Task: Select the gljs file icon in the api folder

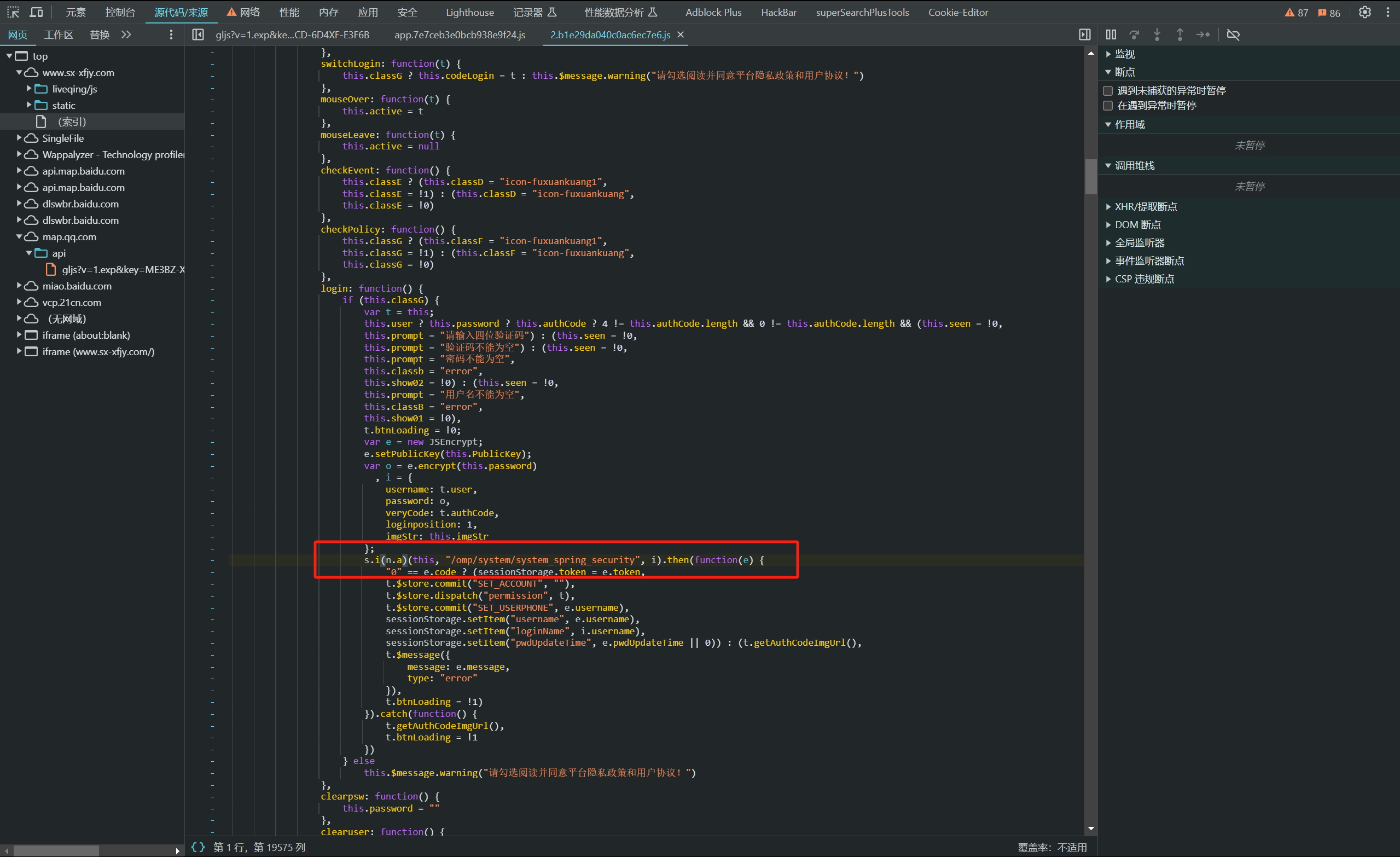Action: coord(51,269)
